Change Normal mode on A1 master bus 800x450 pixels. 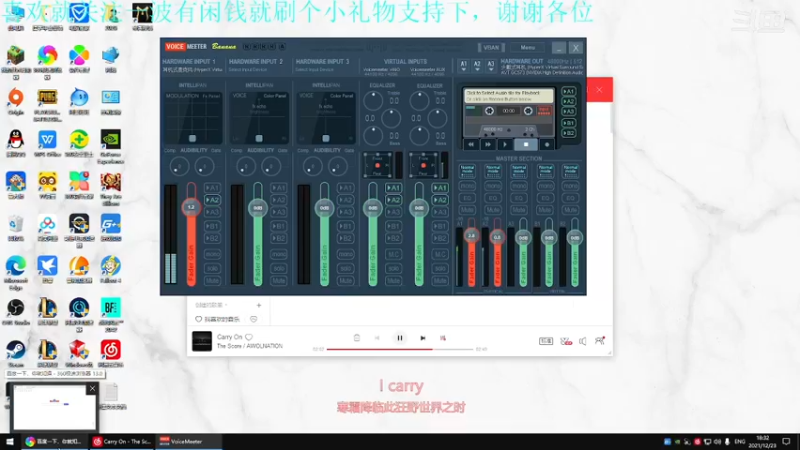(x=467, y=171)
